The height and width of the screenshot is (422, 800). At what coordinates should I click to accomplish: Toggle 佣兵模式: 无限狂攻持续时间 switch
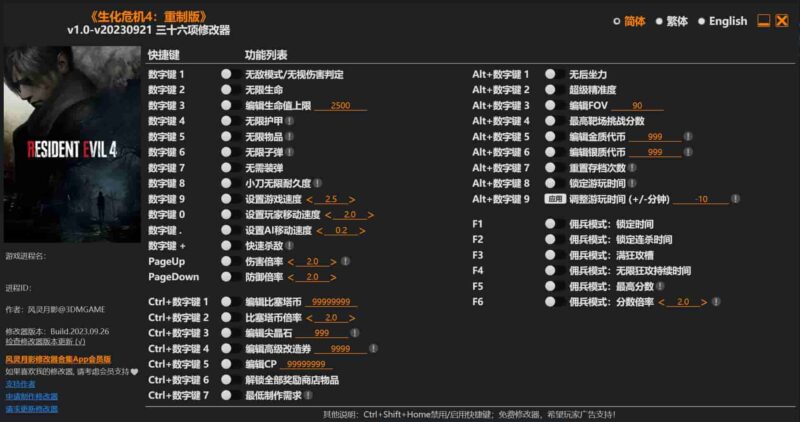pyautogui.click(x=554, y=270)
